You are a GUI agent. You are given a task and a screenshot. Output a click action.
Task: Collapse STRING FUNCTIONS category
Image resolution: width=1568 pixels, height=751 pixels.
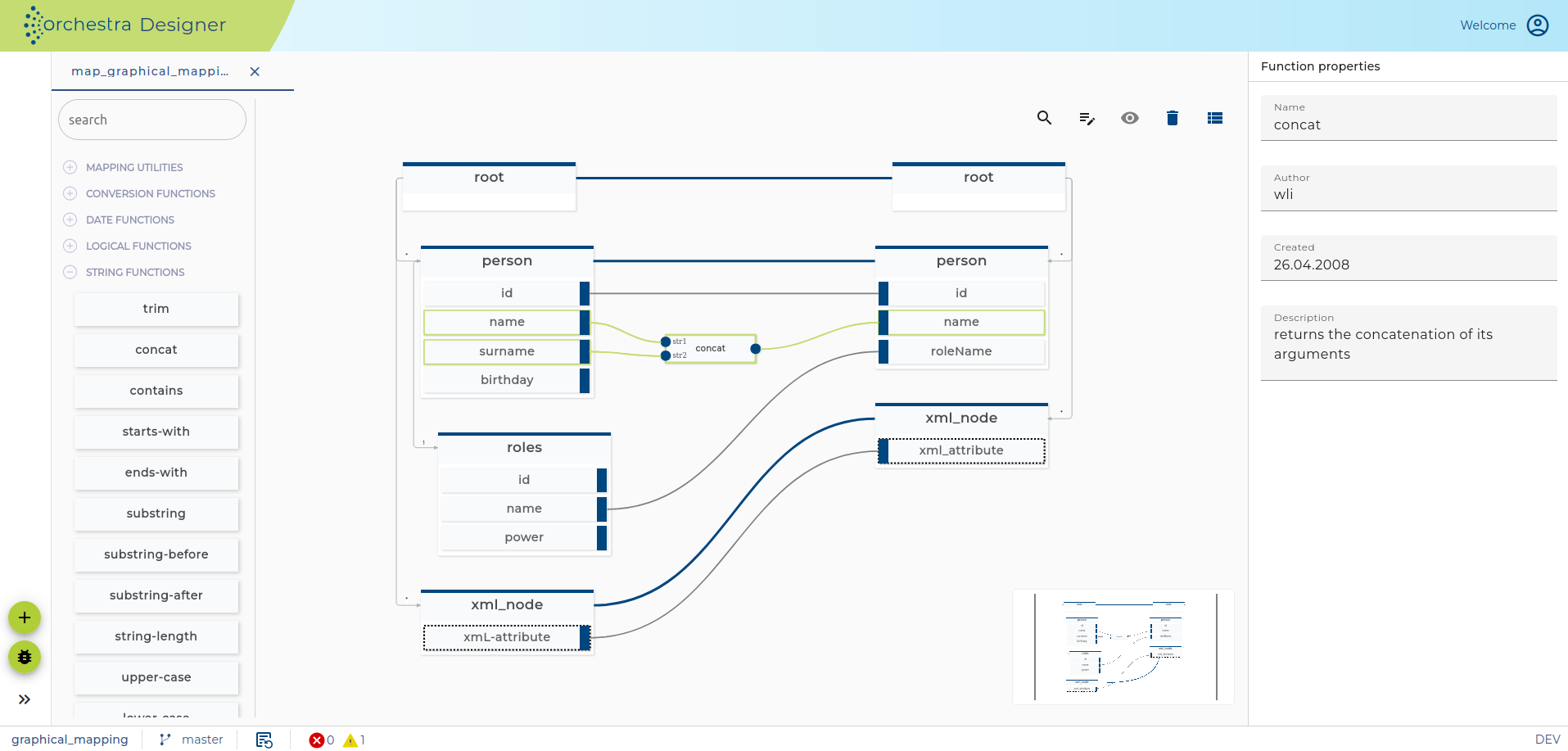click(70, 272)
